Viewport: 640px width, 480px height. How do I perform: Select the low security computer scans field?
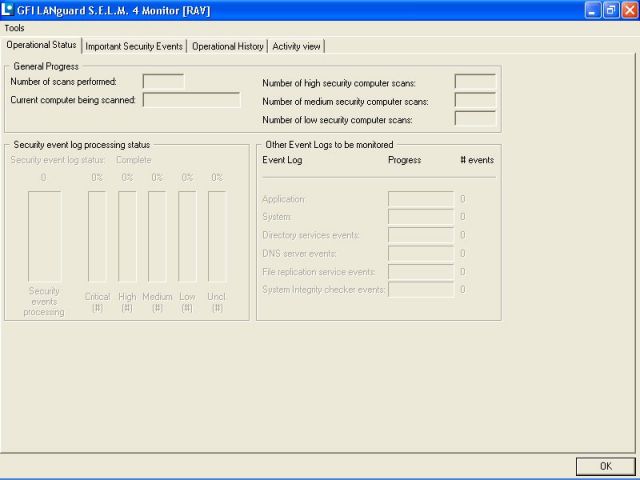(475, 118)
